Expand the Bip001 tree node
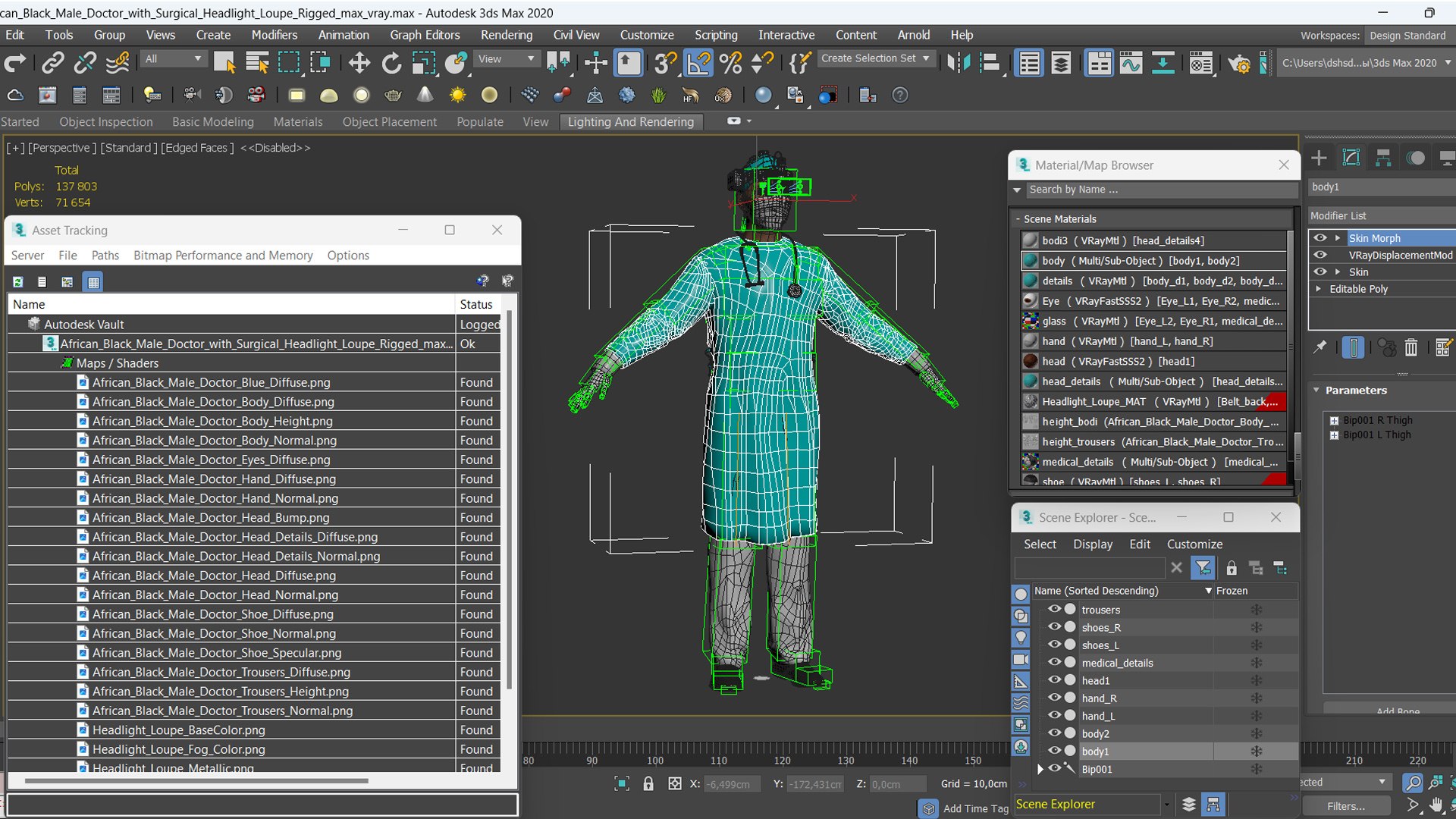Screen dimensions: 1456x819 1040,769
